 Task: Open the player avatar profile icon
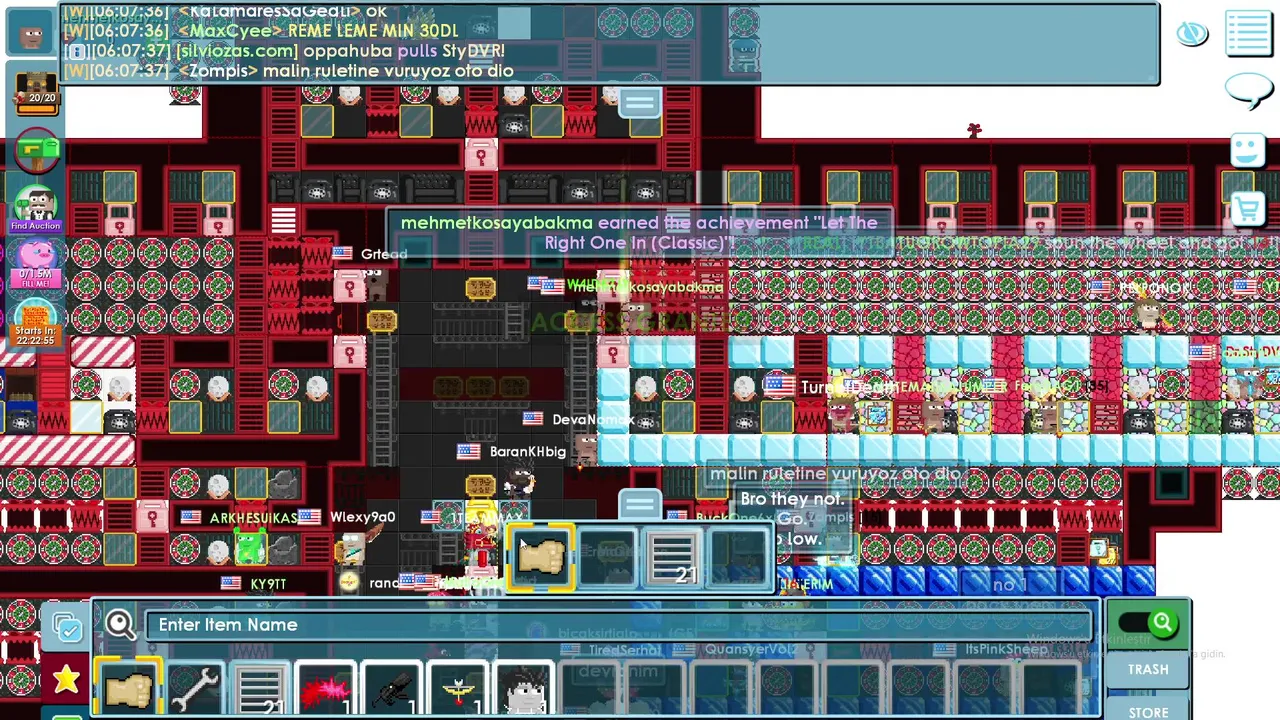point(31,33)
